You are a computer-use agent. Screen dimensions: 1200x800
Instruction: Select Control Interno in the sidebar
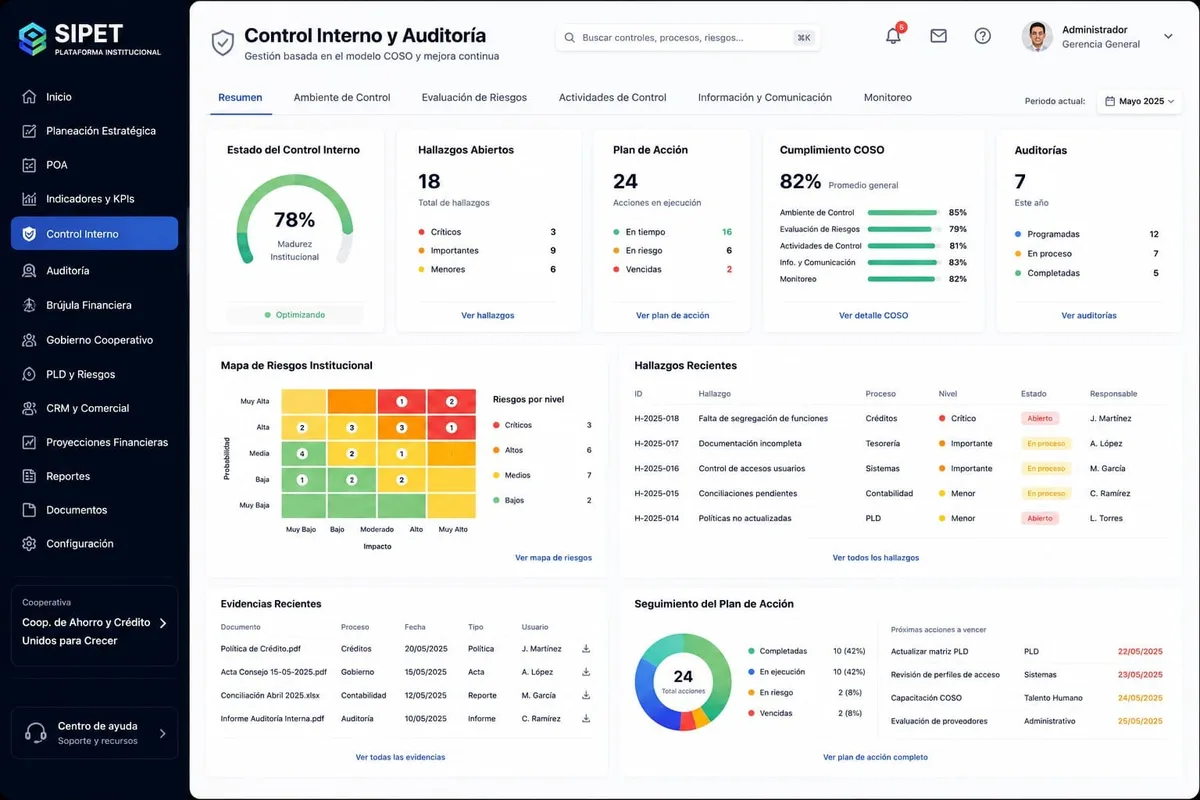coord(94,234)
